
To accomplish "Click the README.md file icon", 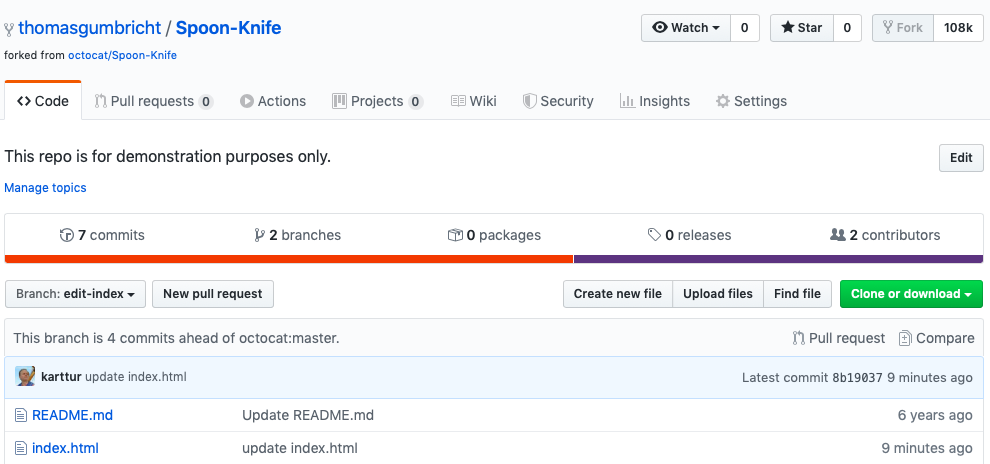I will pyautogui.click(x=21, y=415).
